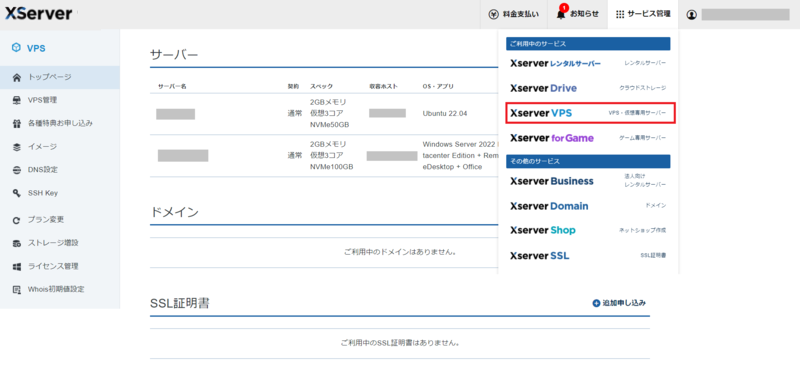Image resolution: width=800 pixels, height=380 pixels.
Task: Open SSH Key in the sidebar
Action: tap(60, 193)
